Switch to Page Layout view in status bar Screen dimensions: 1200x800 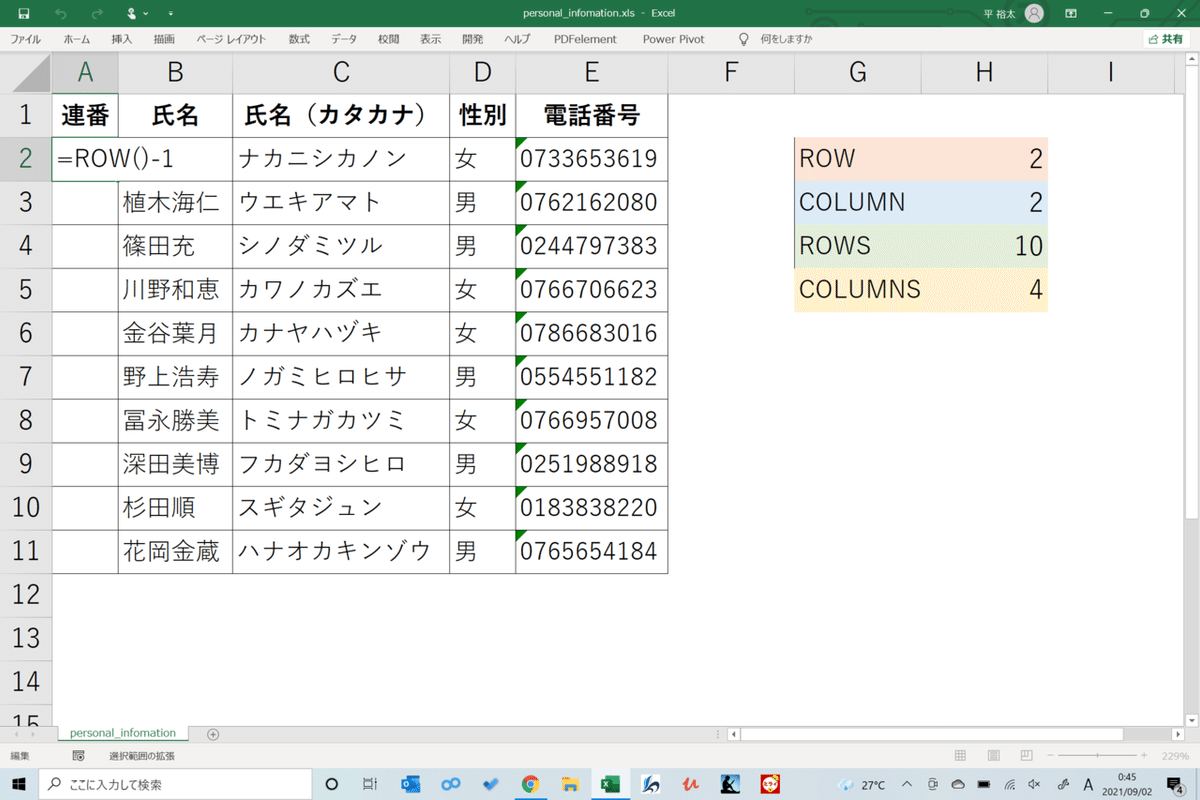pyautogui.click(x=992, y=756)
